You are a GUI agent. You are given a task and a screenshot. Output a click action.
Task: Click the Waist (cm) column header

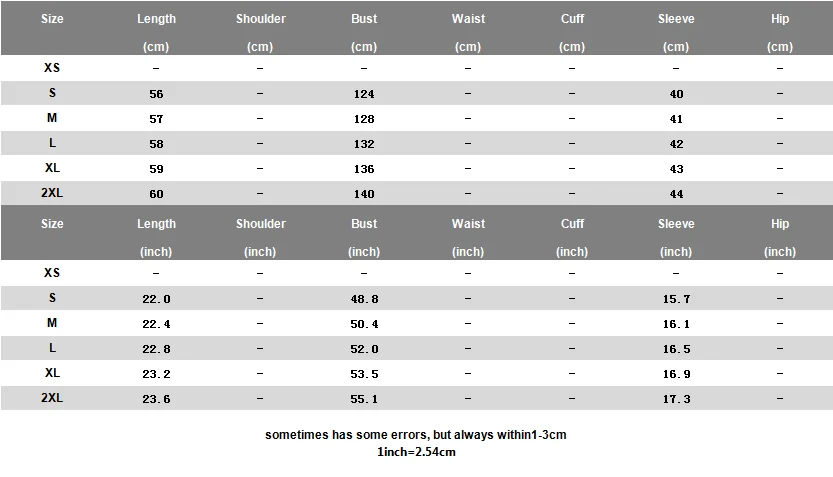pyautogui.click(x=468, y=32)
